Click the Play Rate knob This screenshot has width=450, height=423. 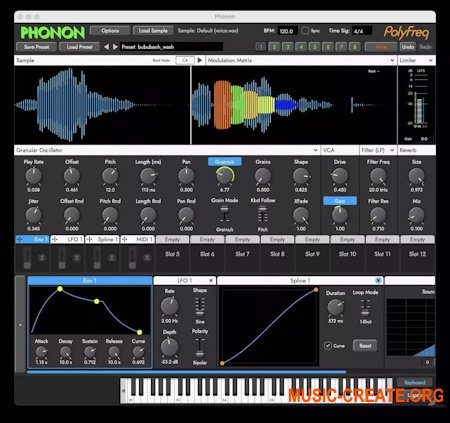coord(34,176)
